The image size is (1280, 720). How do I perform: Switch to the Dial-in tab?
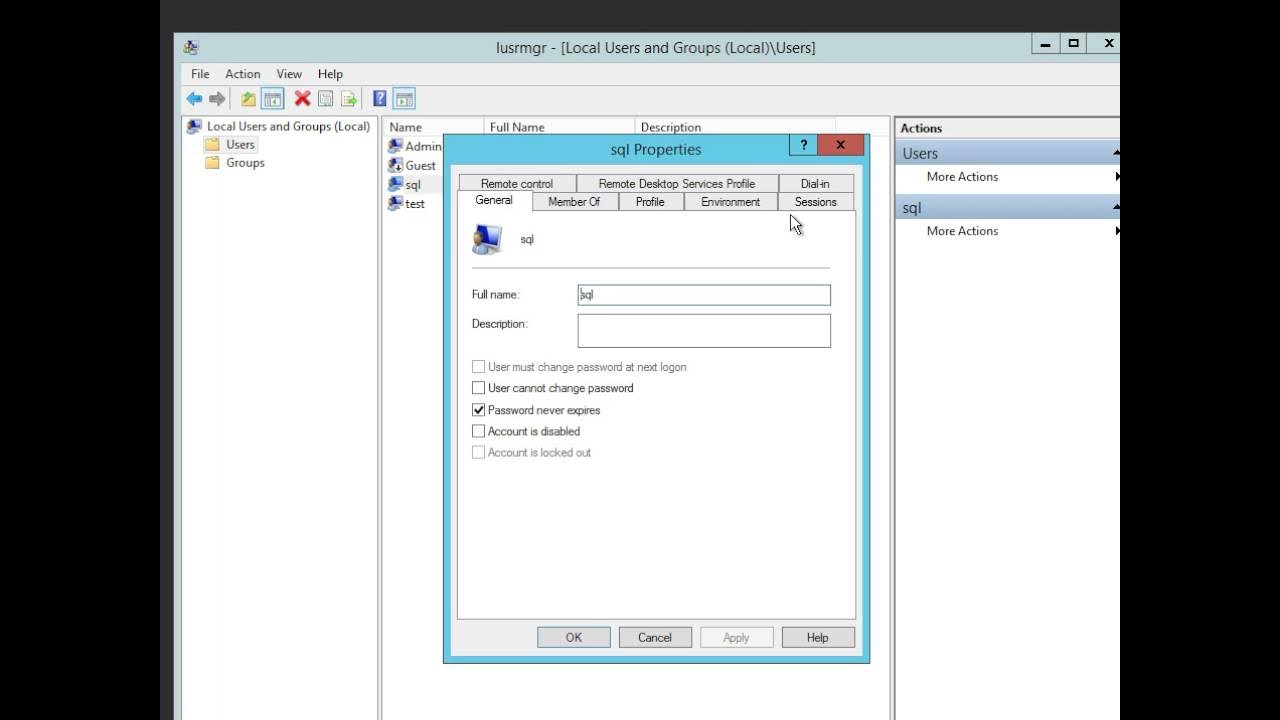(x=815, y=184)
